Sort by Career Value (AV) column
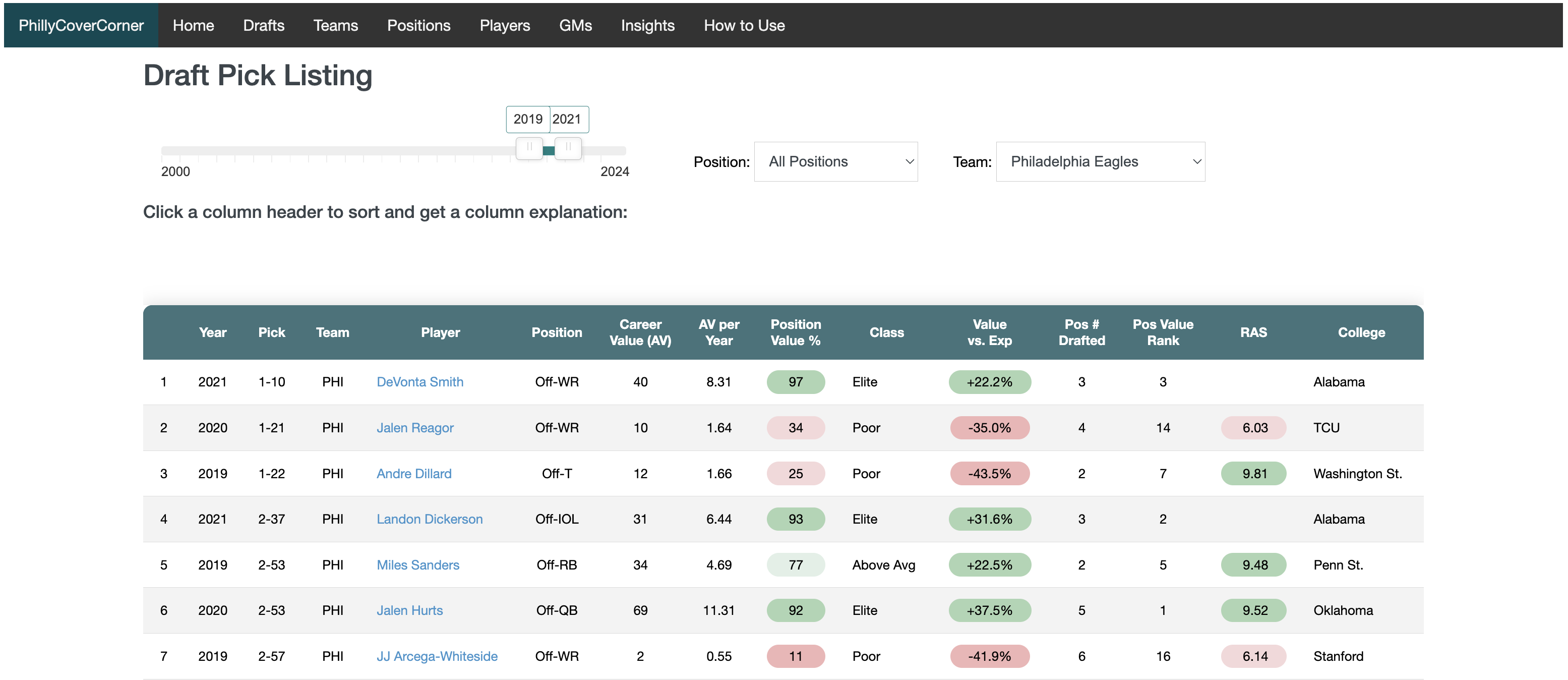The height and width of the screenshot is (680, 1568). pyautogui.click(x=640, y=332)
